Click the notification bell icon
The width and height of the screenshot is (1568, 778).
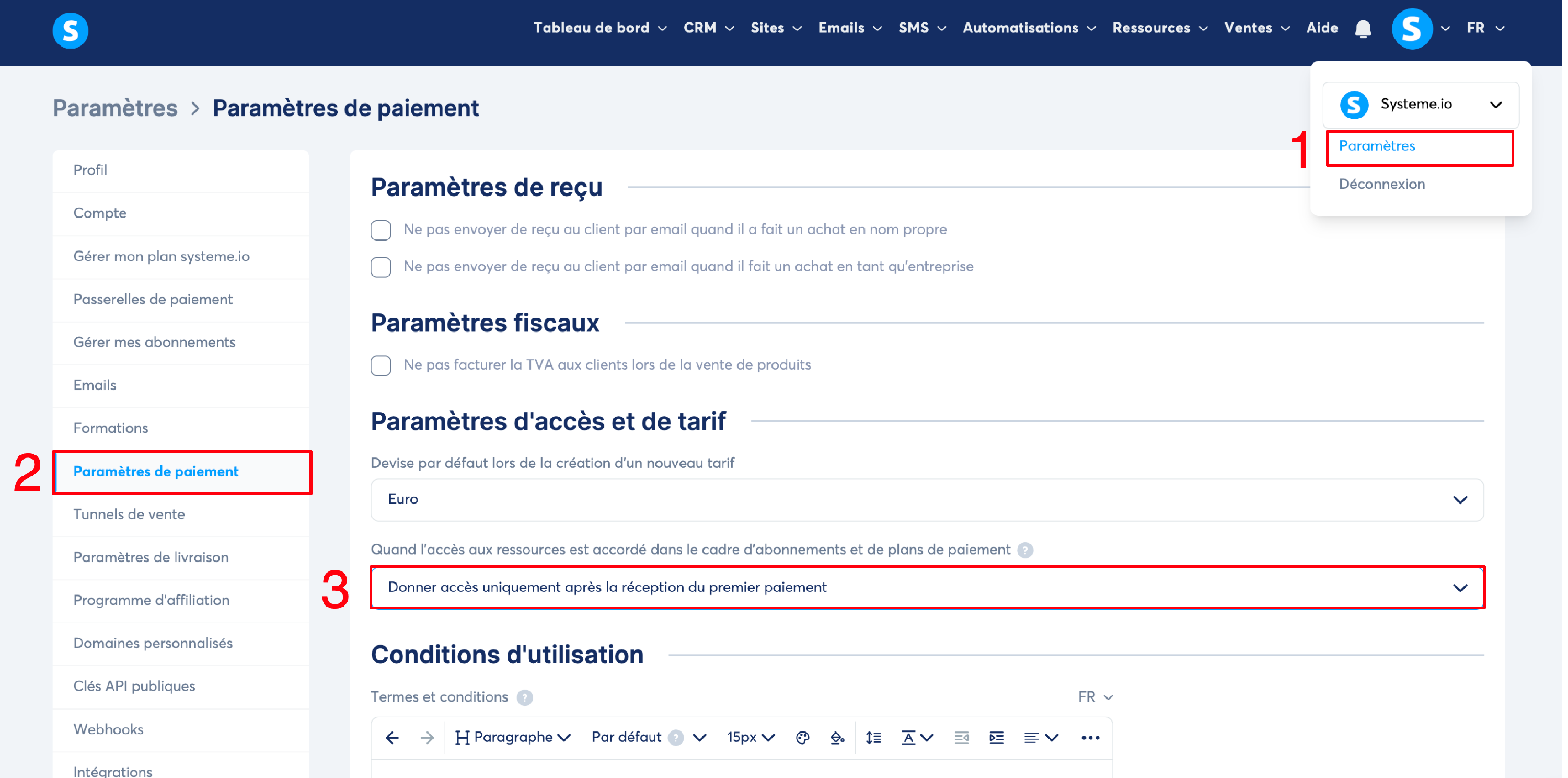coord(1363,29)
